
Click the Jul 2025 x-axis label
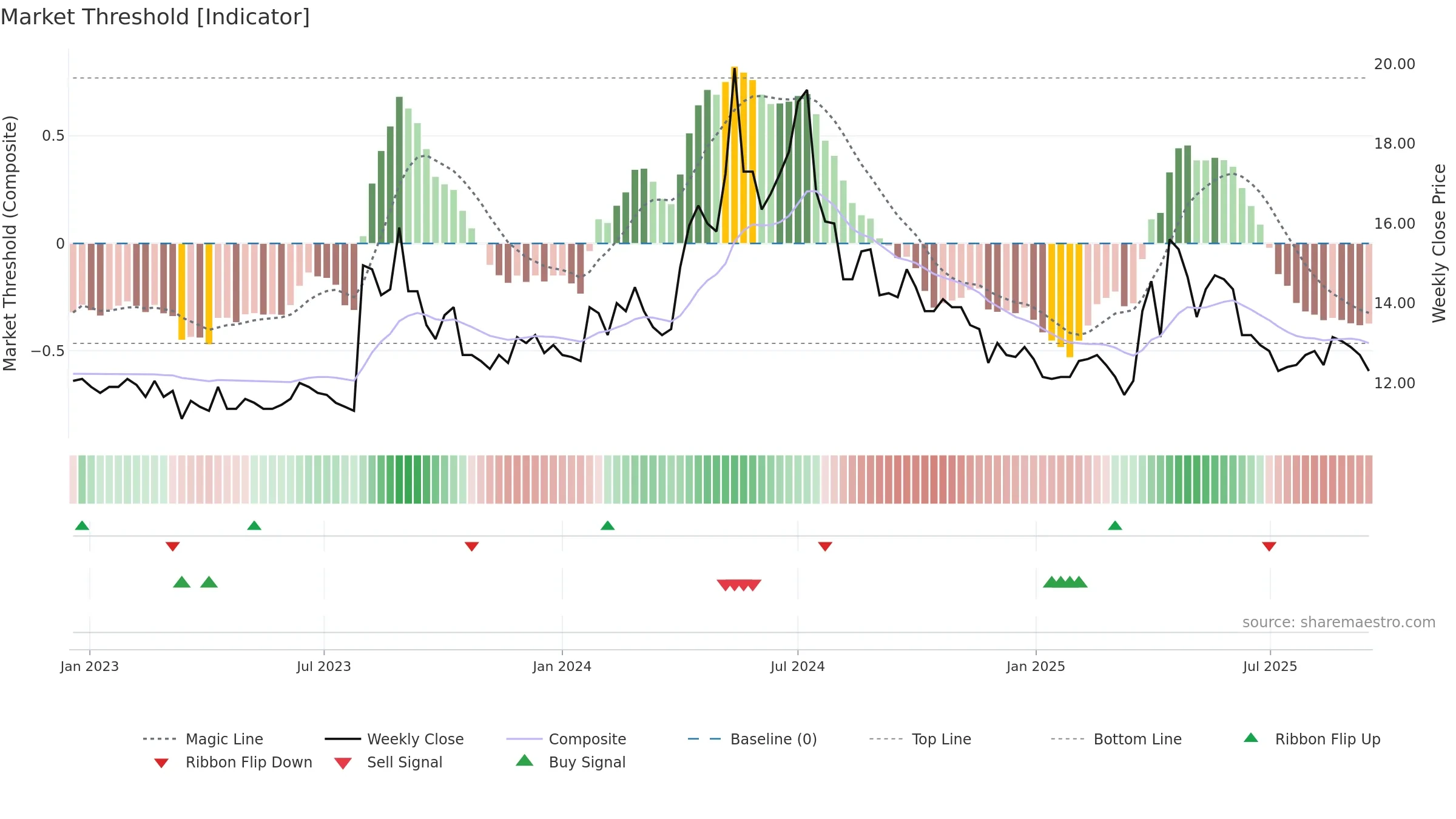click(x=1270, y=666)
